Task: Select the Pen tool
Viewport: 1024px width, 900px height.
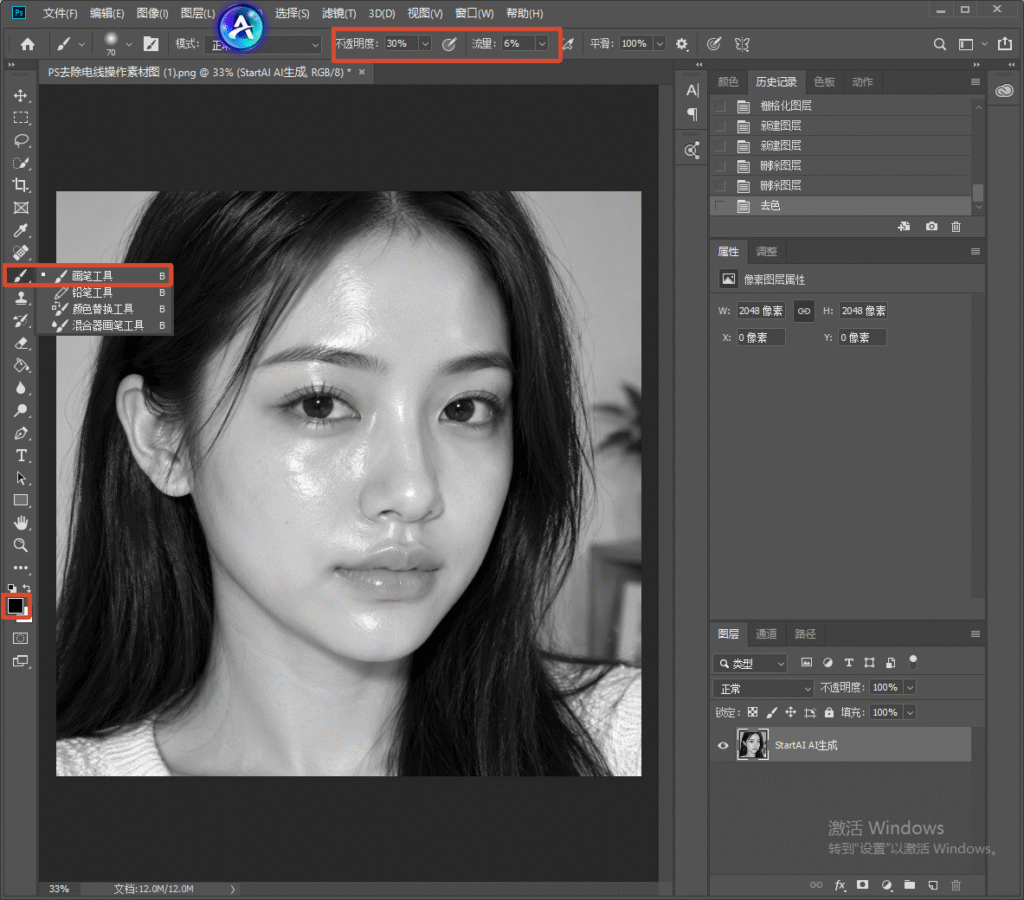Action: (x=21, y=433)
